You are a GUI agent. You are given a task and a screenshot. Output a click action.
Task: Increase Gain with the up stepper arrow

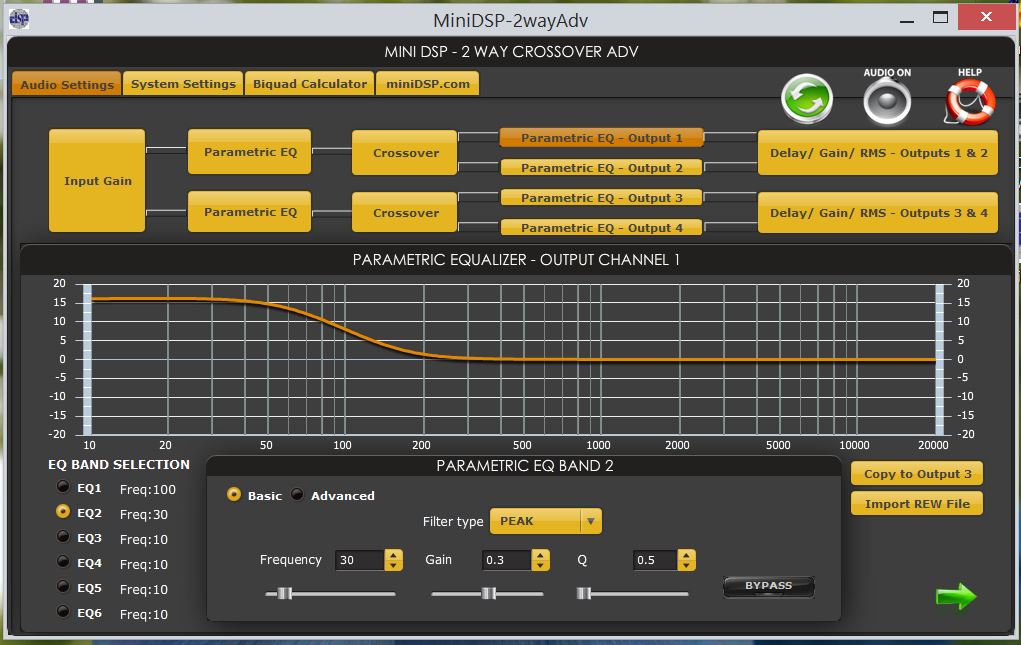coord(540,555)
